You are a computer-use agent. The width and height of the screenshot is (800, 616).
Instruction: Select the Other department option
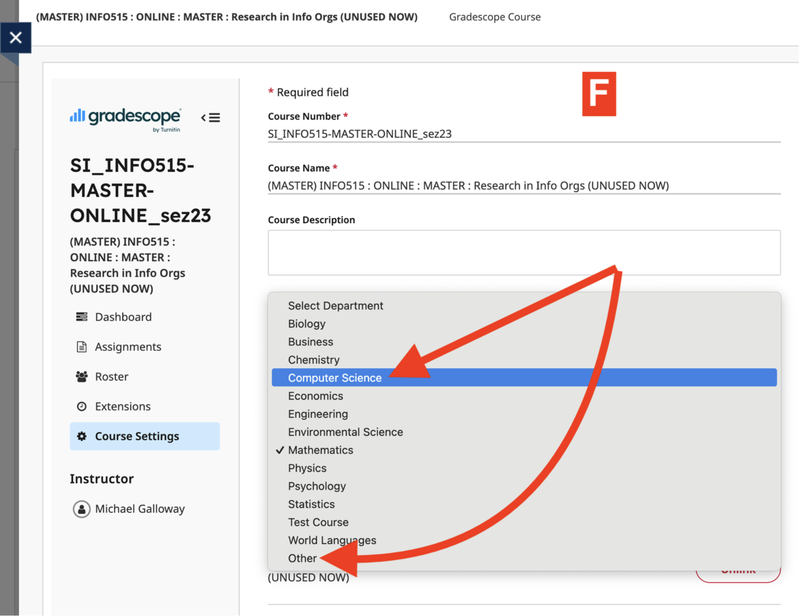tap(302, 558)
